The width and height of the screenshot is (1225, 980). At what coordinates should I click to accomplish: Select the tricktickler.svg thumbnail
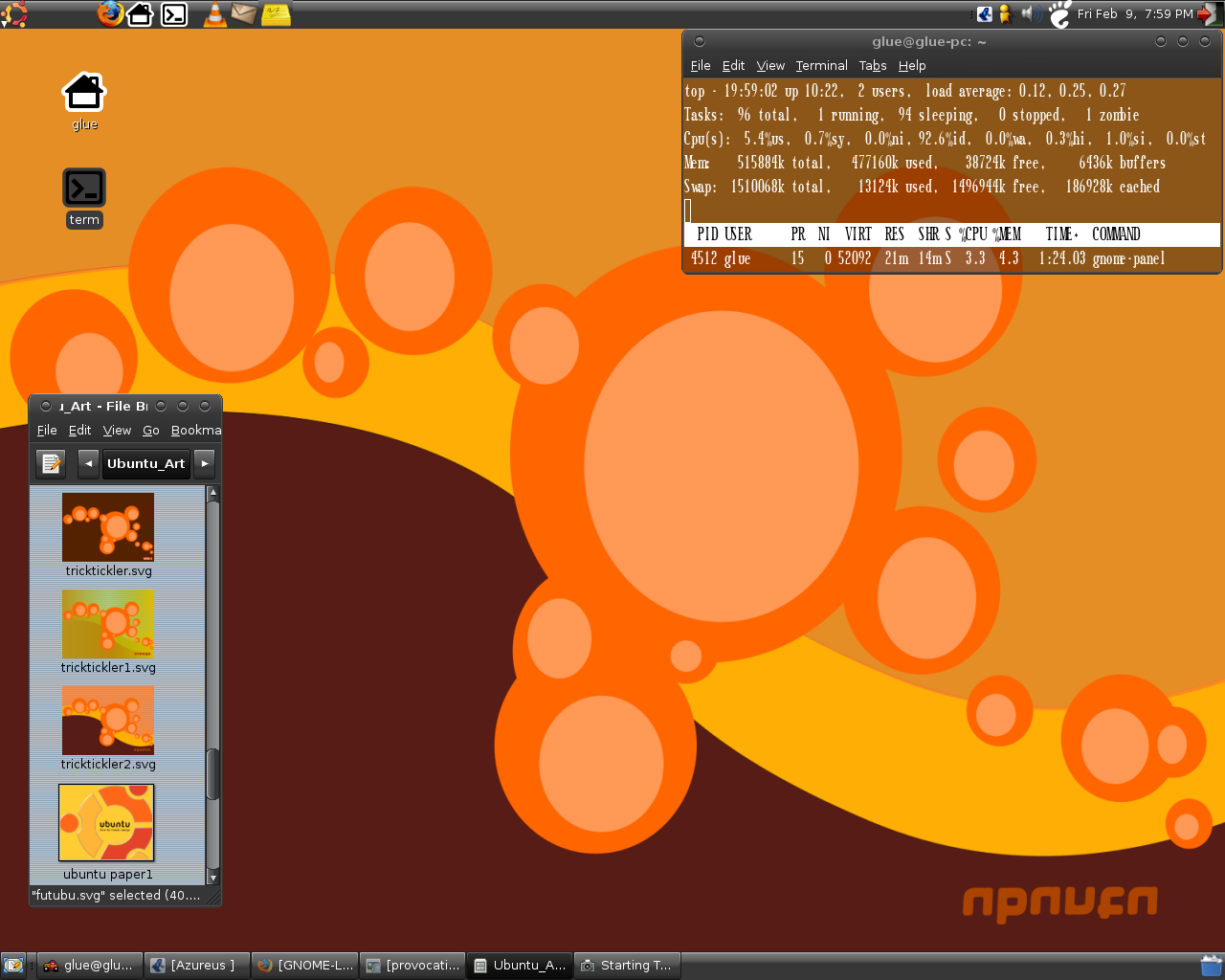[x=108, y=527]
